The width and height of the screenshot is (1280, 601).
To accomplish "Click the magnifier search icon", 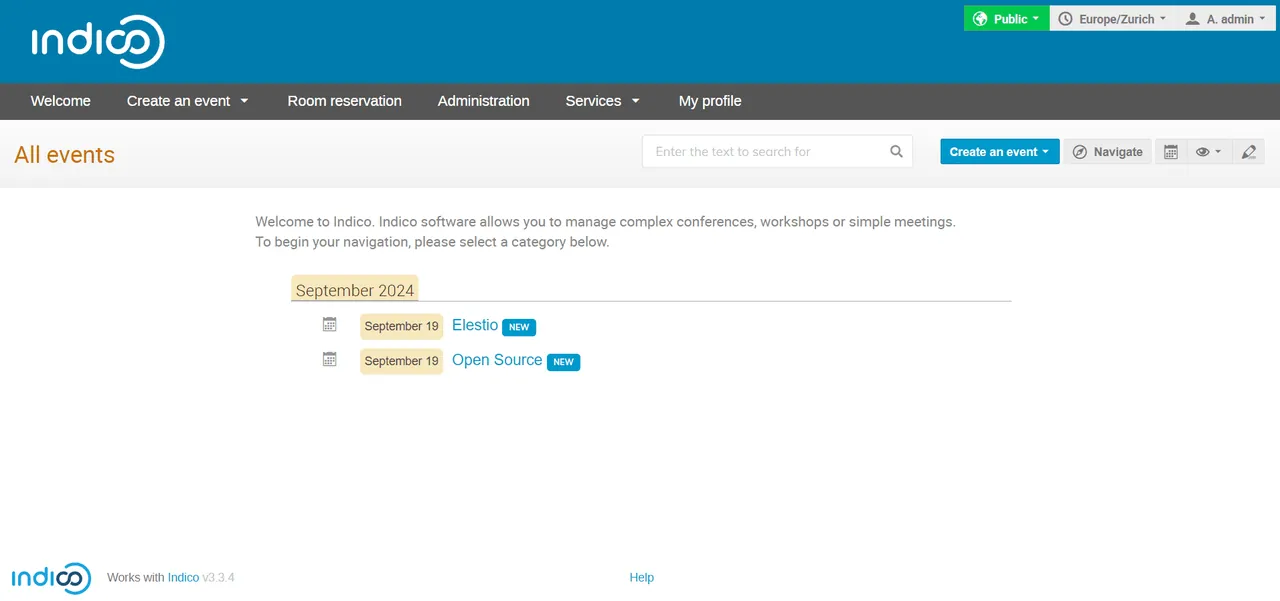I will pyautogui.click(x=897, y=152).
